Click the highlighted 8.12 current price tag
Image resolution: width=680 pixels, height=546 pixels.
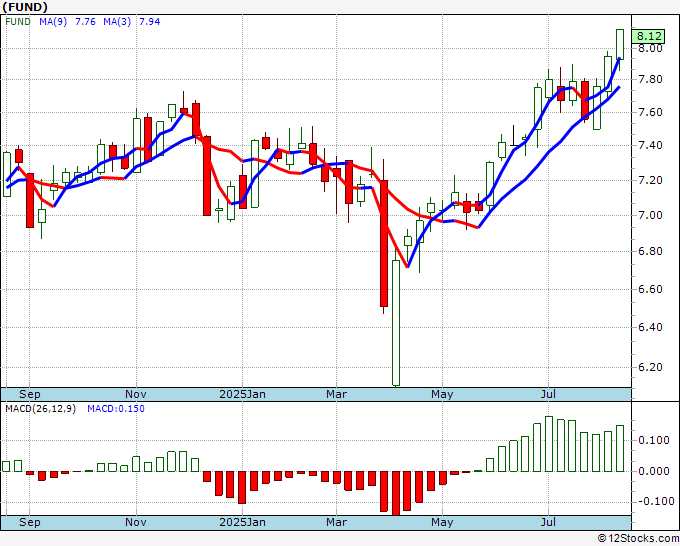point(649,36)
